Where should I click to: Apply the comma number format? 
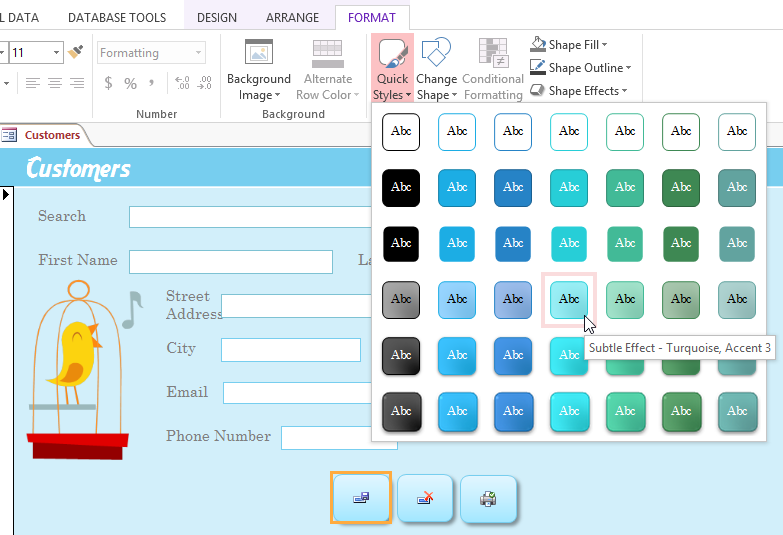coord(151,83)
